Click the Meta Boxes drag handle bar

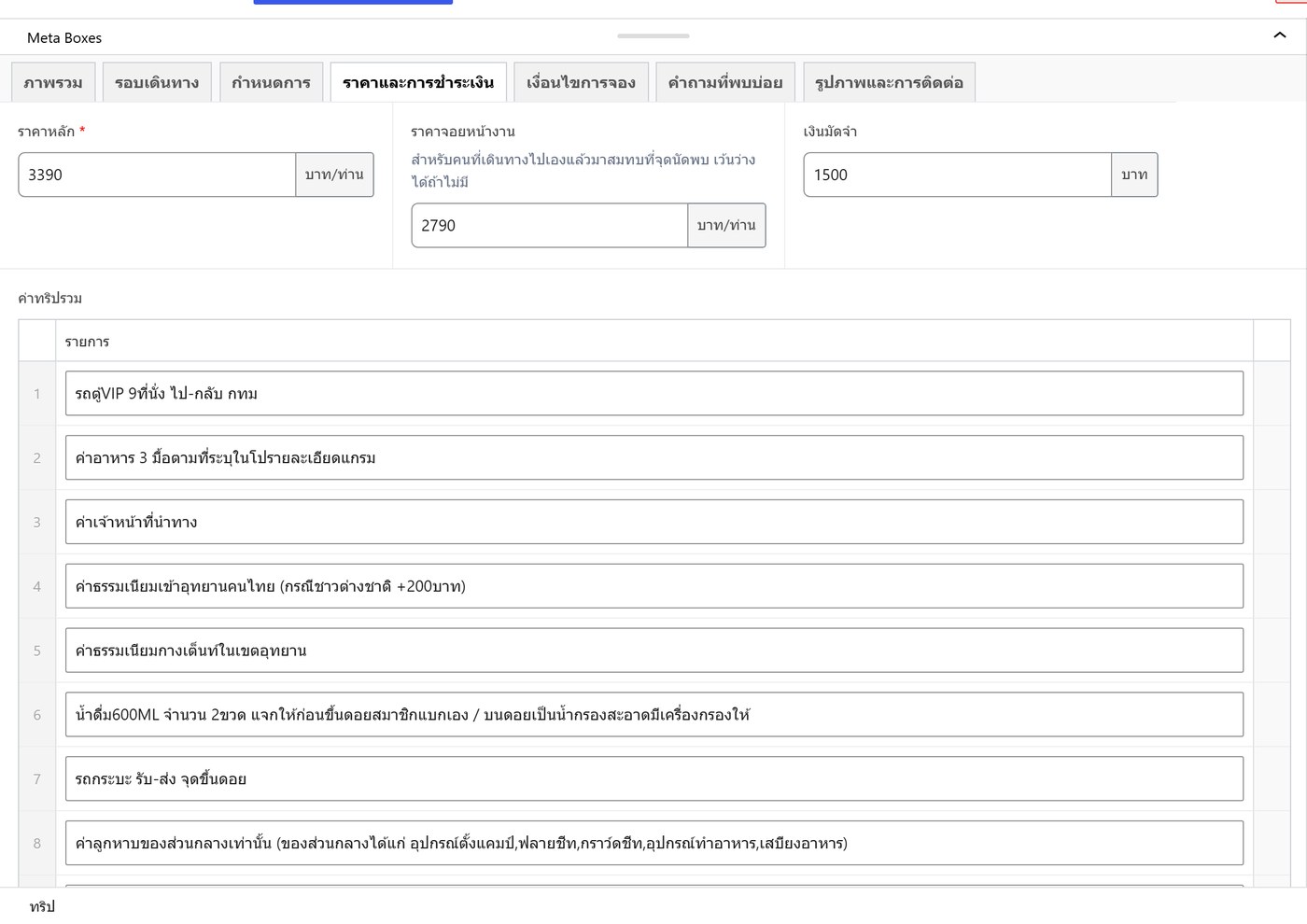tap(653, 35)
